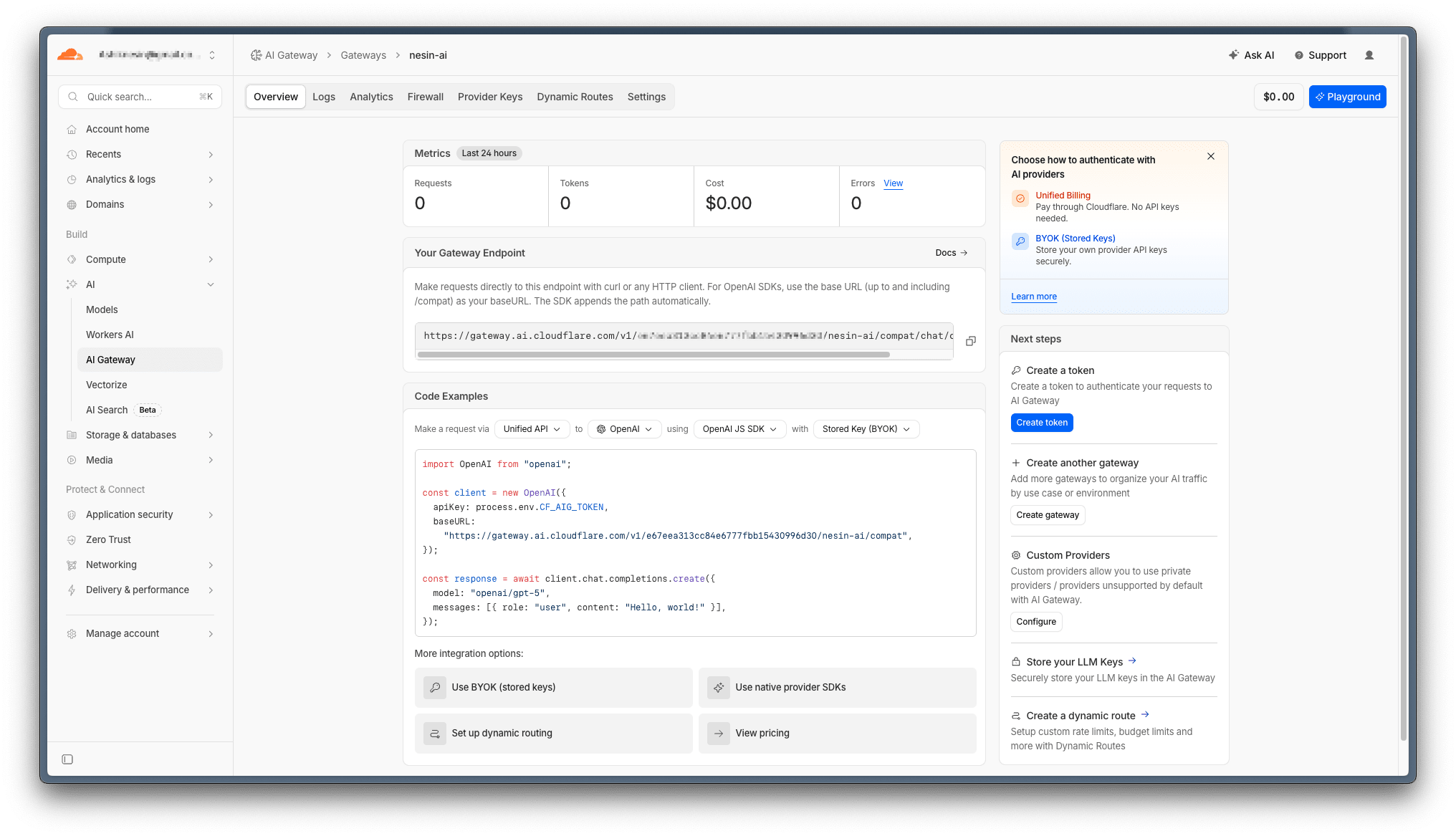Go to Provider Keys tab

coord(490,97)
